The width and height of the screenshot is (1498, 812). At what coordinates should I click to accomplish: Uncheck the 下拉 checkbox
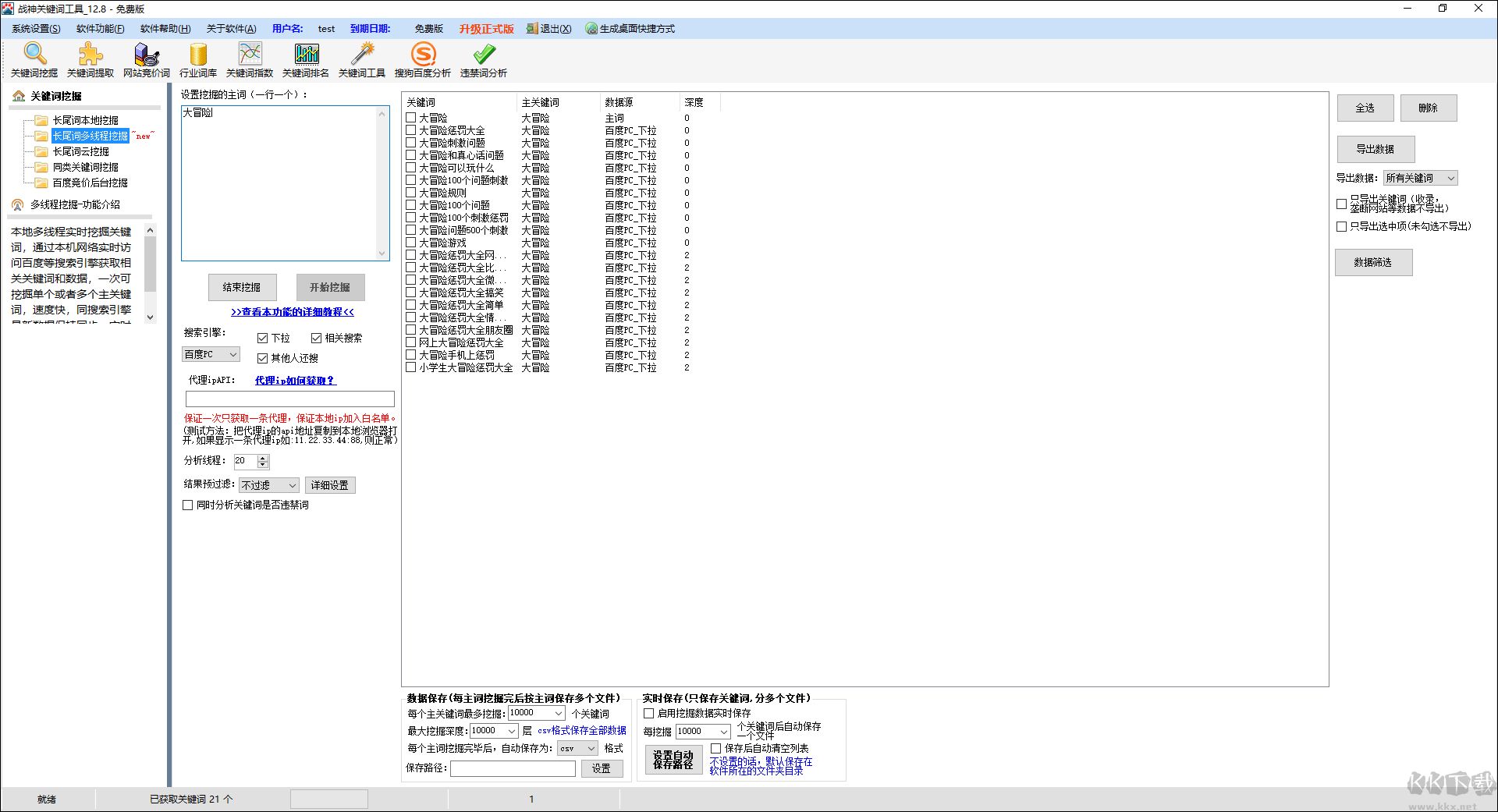263,339
